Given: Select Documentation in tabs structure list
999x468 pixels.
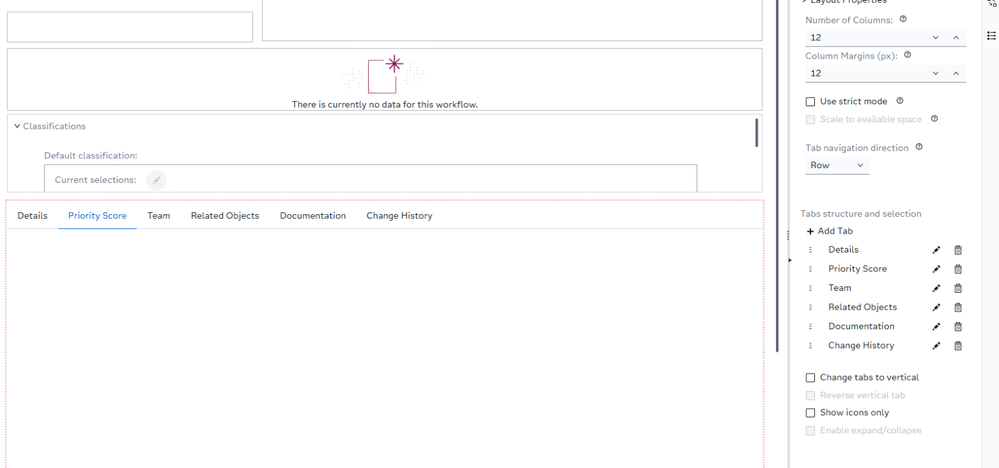Looking at the screenshot, I should (x=861, y=326).
